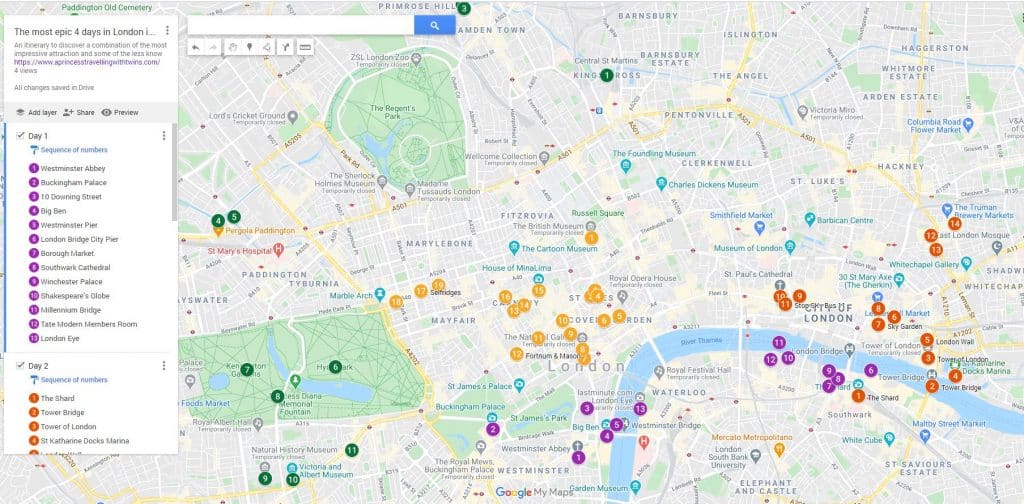1024x504 pixels.
Task: Click the ZSL London Zoo place icon
Action: click(417, 57)
